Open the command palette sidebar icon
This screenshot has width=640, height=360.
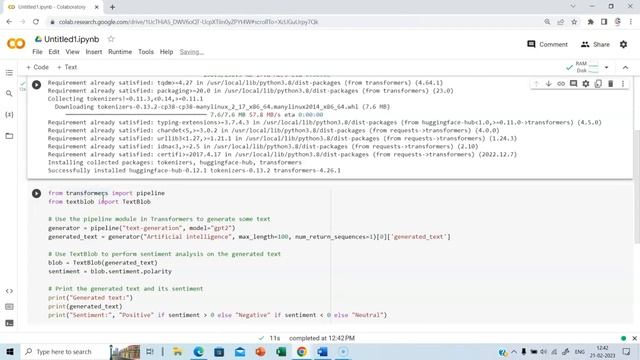(9, 307)
